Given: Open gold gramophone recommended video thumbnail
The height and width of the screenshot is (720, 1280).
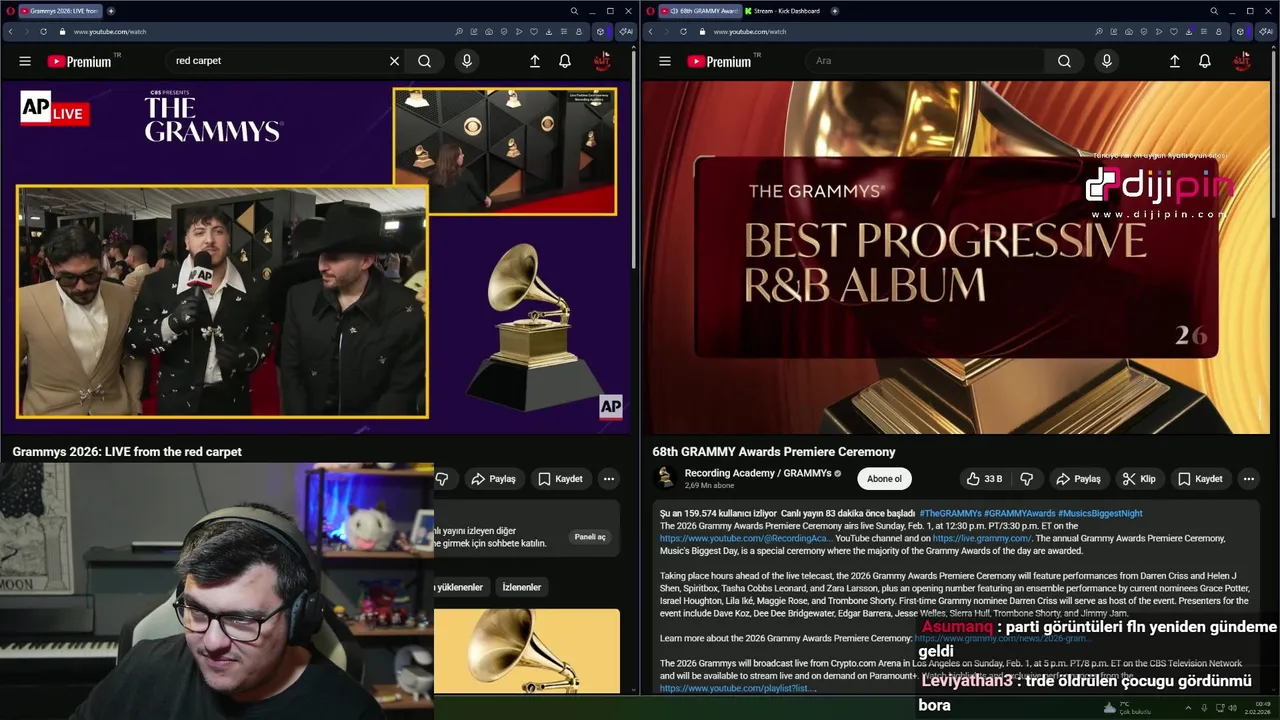Looking at the screenshot, I should (x=527, y=650).
